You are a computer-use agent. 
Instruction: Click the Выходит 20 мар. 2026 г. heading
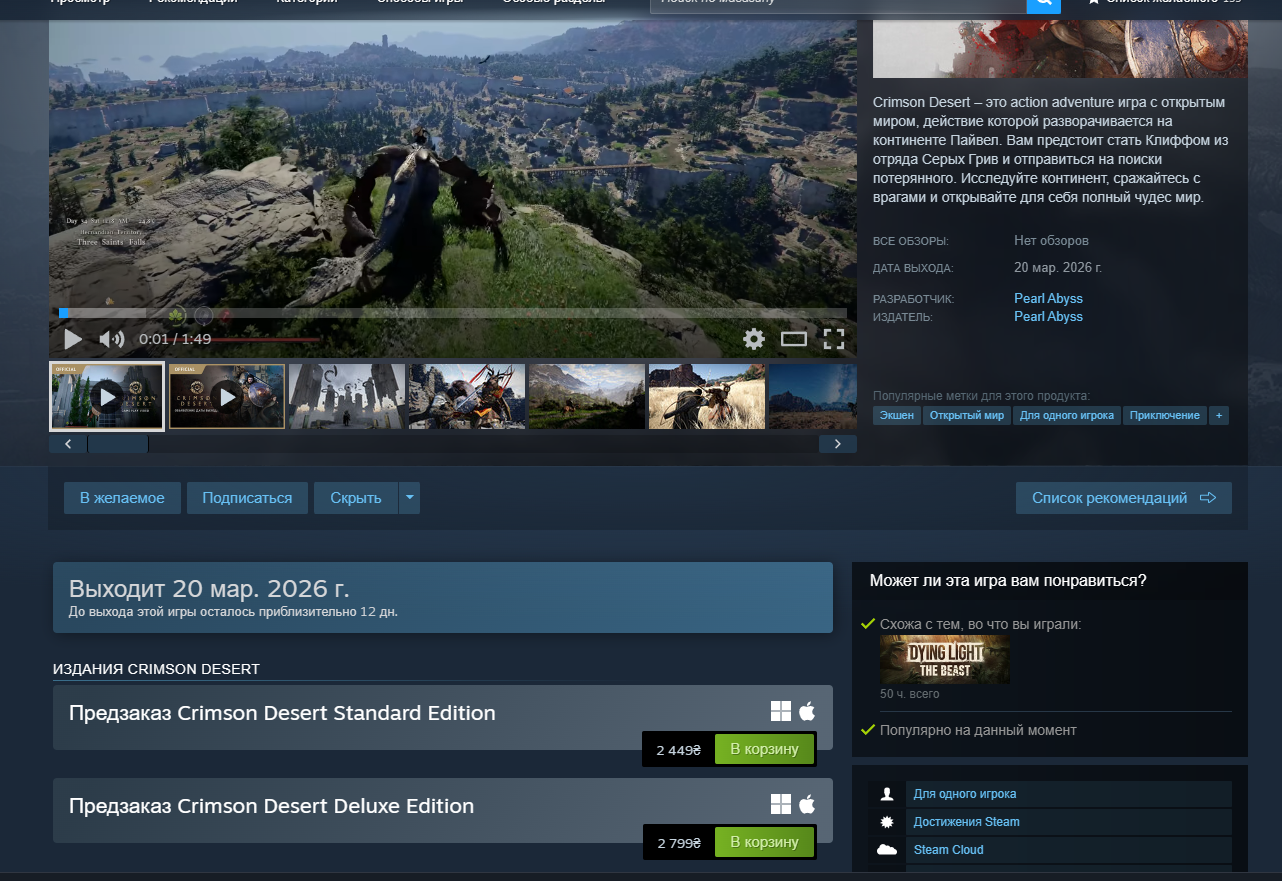click(x=209, y=588)
